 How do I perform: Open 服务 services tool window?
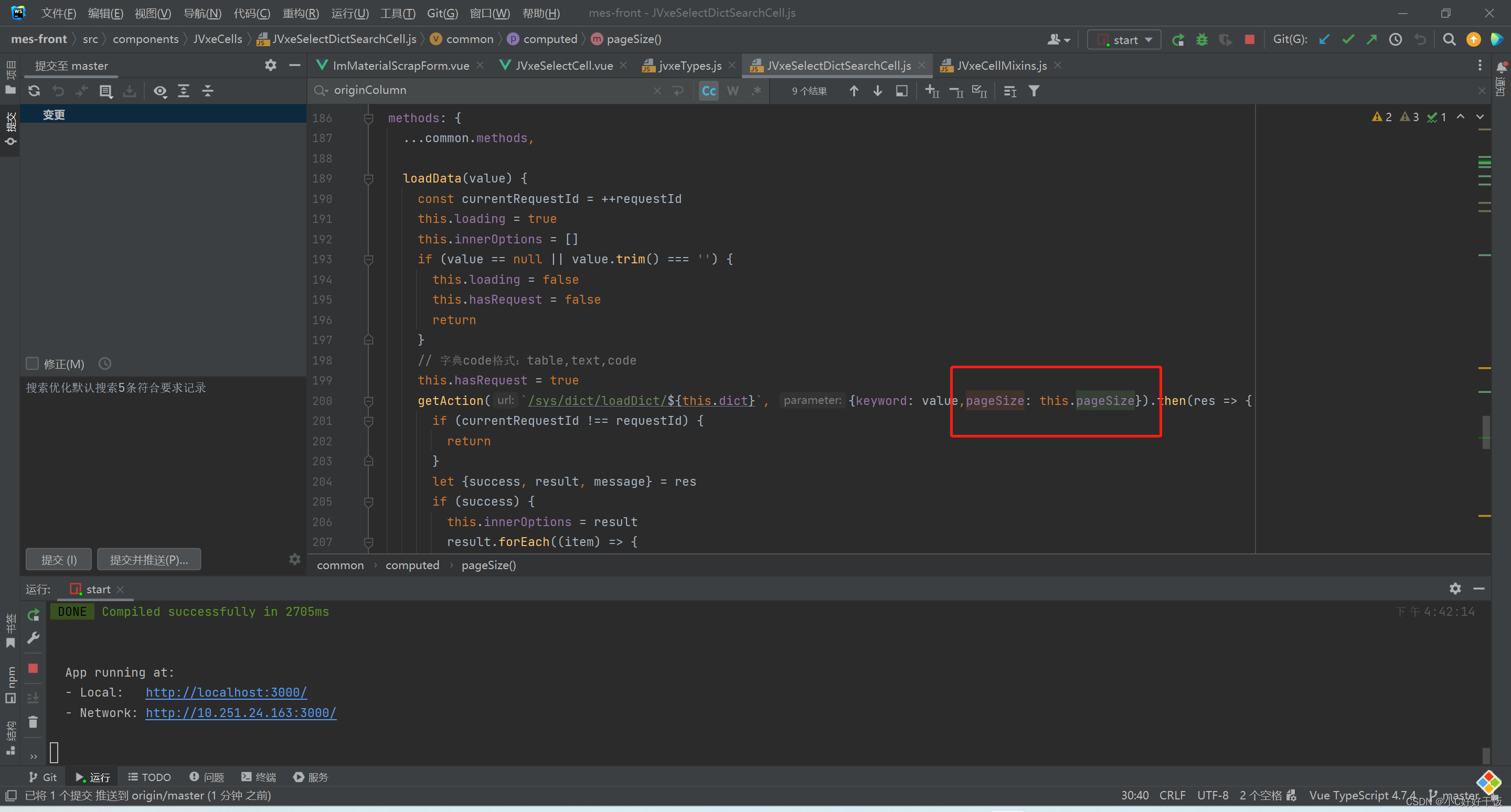point(311,777)
